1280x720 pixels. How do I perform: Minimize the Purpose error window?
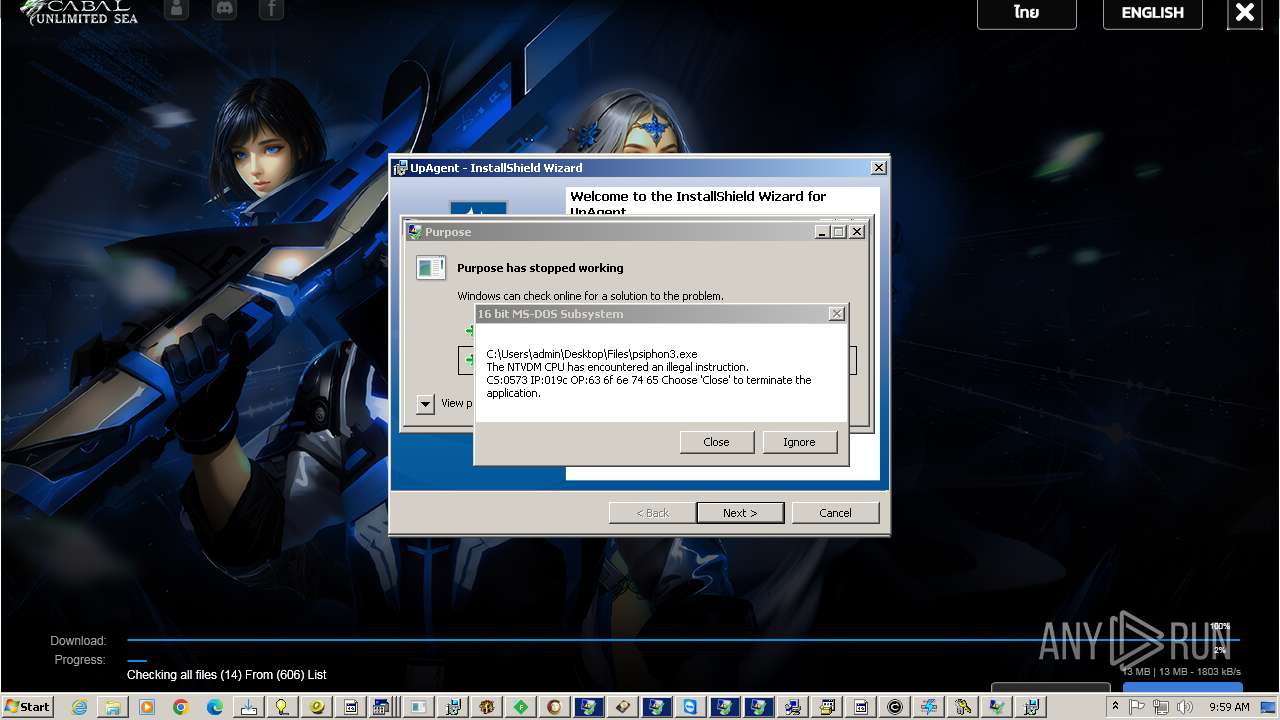822,232
